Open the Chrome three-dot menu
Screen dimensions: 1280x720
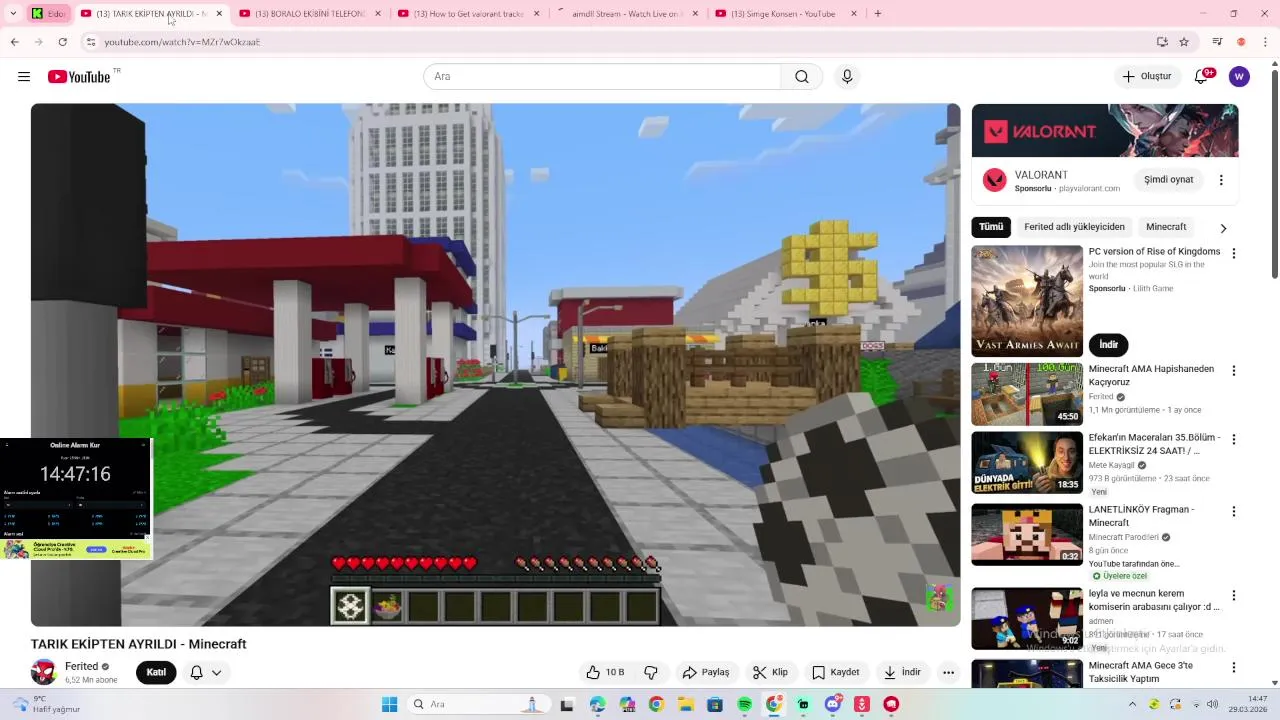(1265, 42)
